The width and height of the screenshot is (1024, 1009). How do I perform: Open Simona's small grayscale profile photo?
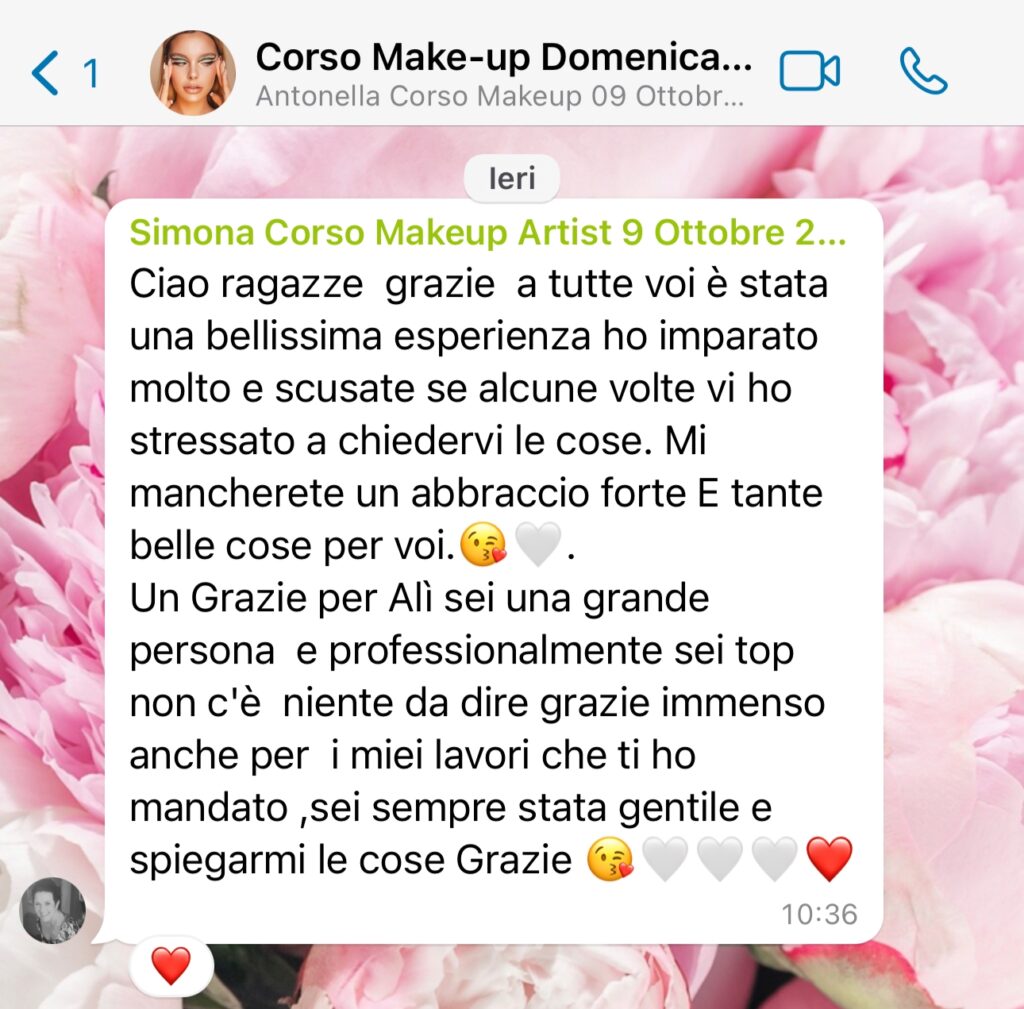point(53,910)
